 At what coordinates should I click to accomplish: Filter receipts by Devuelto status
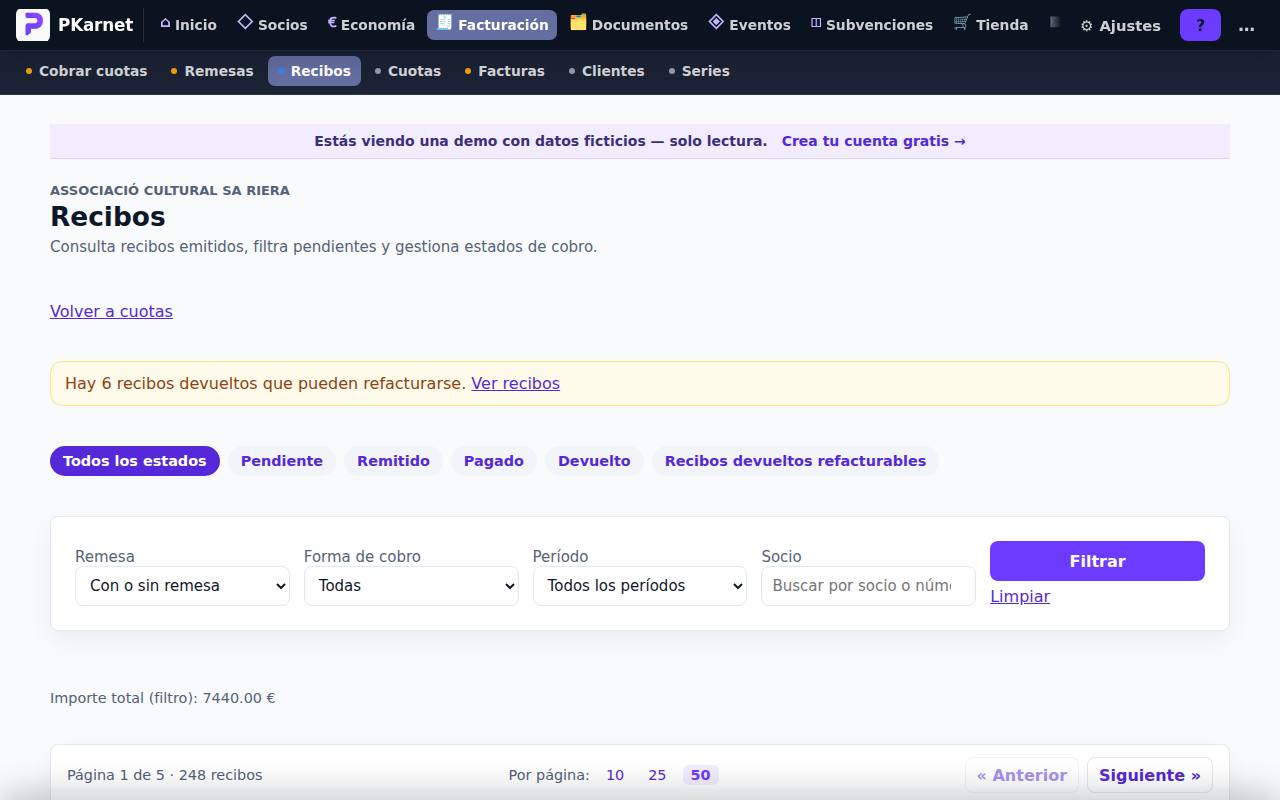[594, 461]
